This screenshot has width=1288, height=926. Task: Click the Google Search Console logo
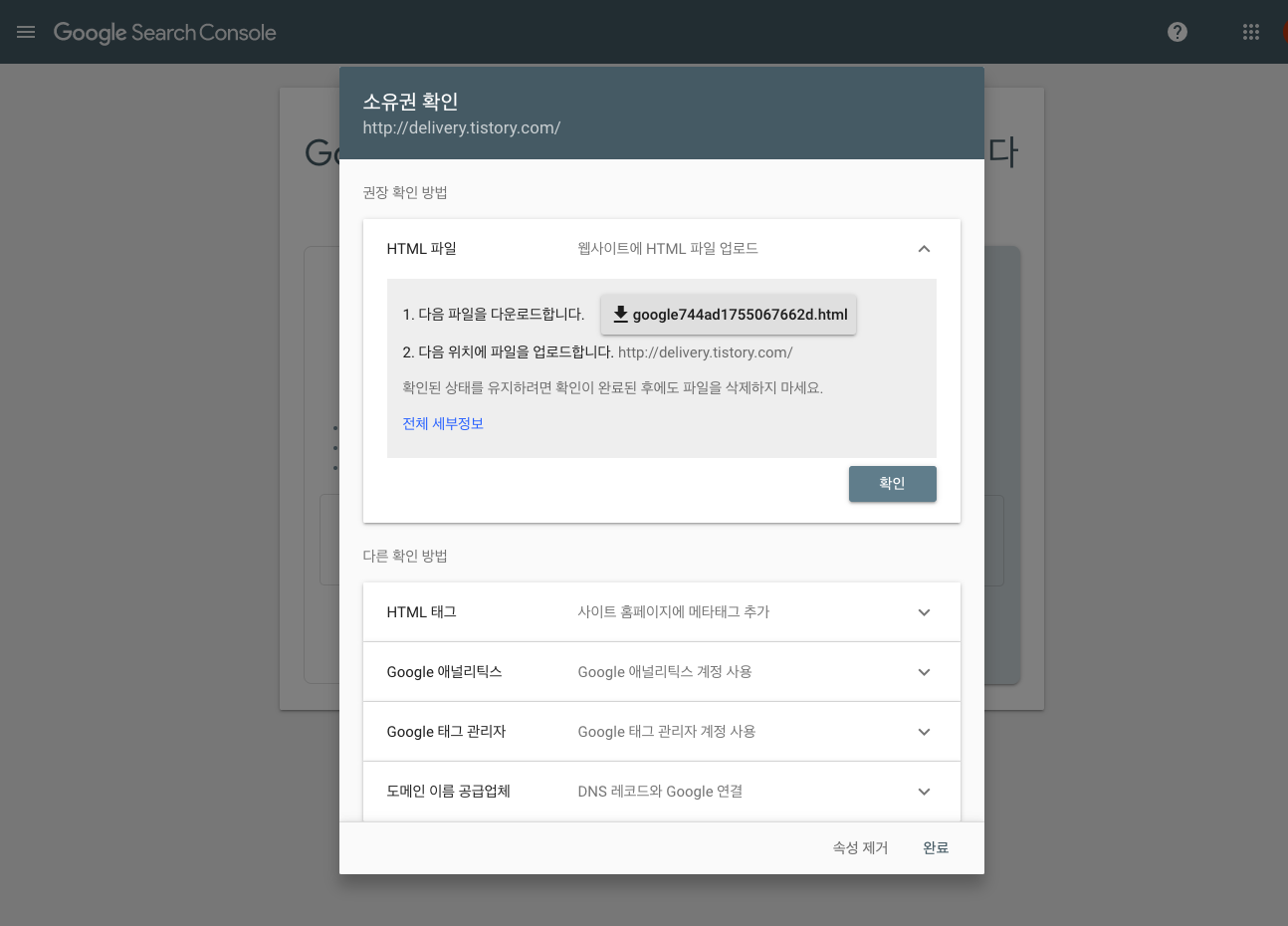[164, 32]
